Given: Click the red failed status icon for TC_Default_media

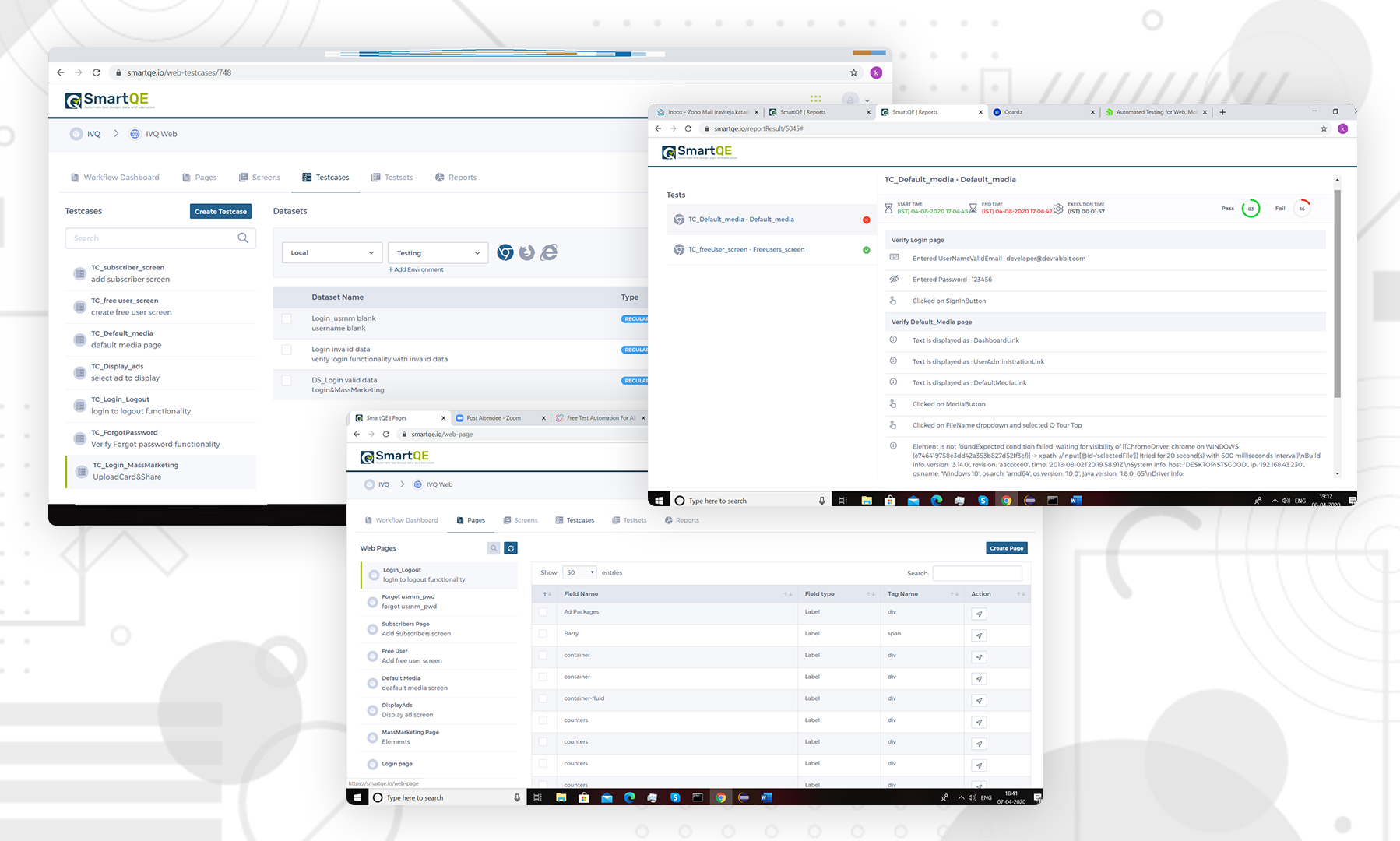Looking at the screenshot, I should tap(867, 220).
